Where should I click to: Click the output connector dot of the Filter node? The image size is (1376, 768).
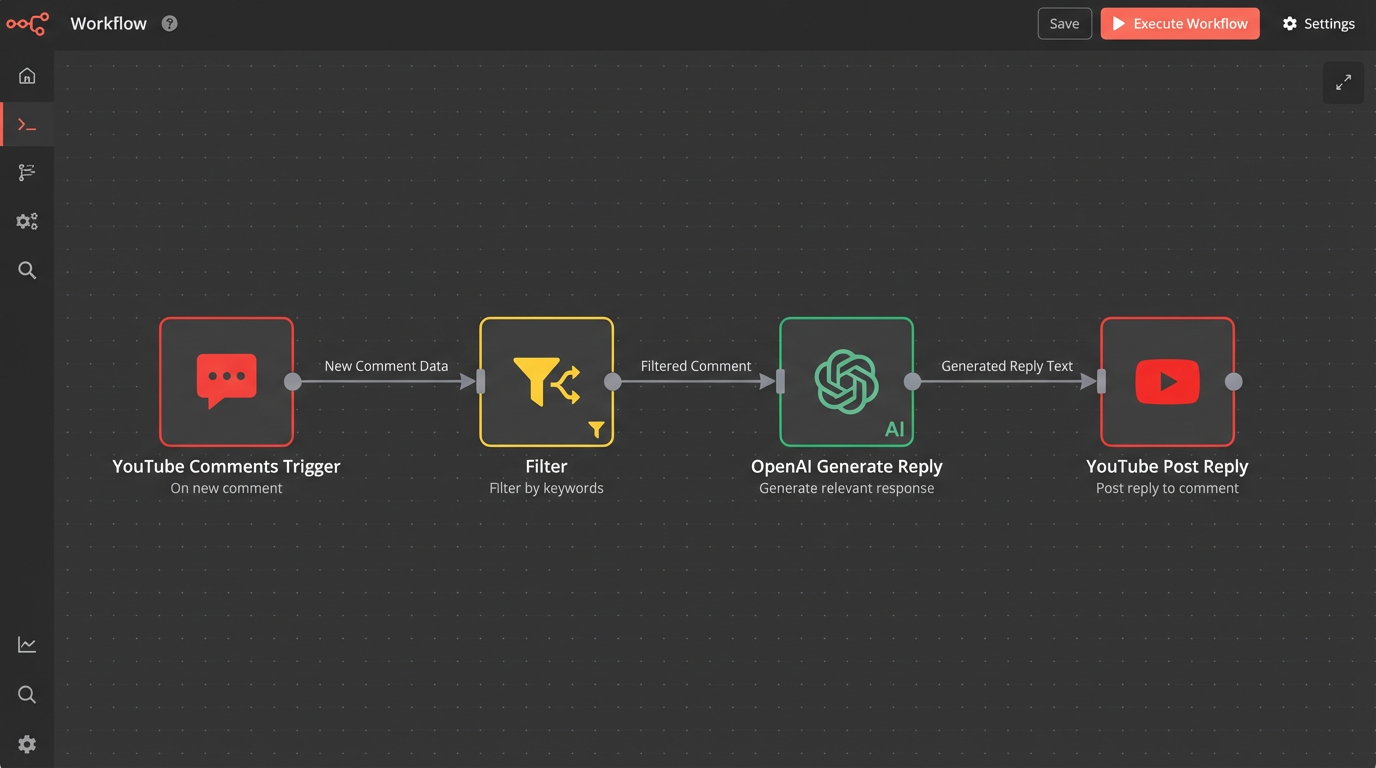(613, 381)
